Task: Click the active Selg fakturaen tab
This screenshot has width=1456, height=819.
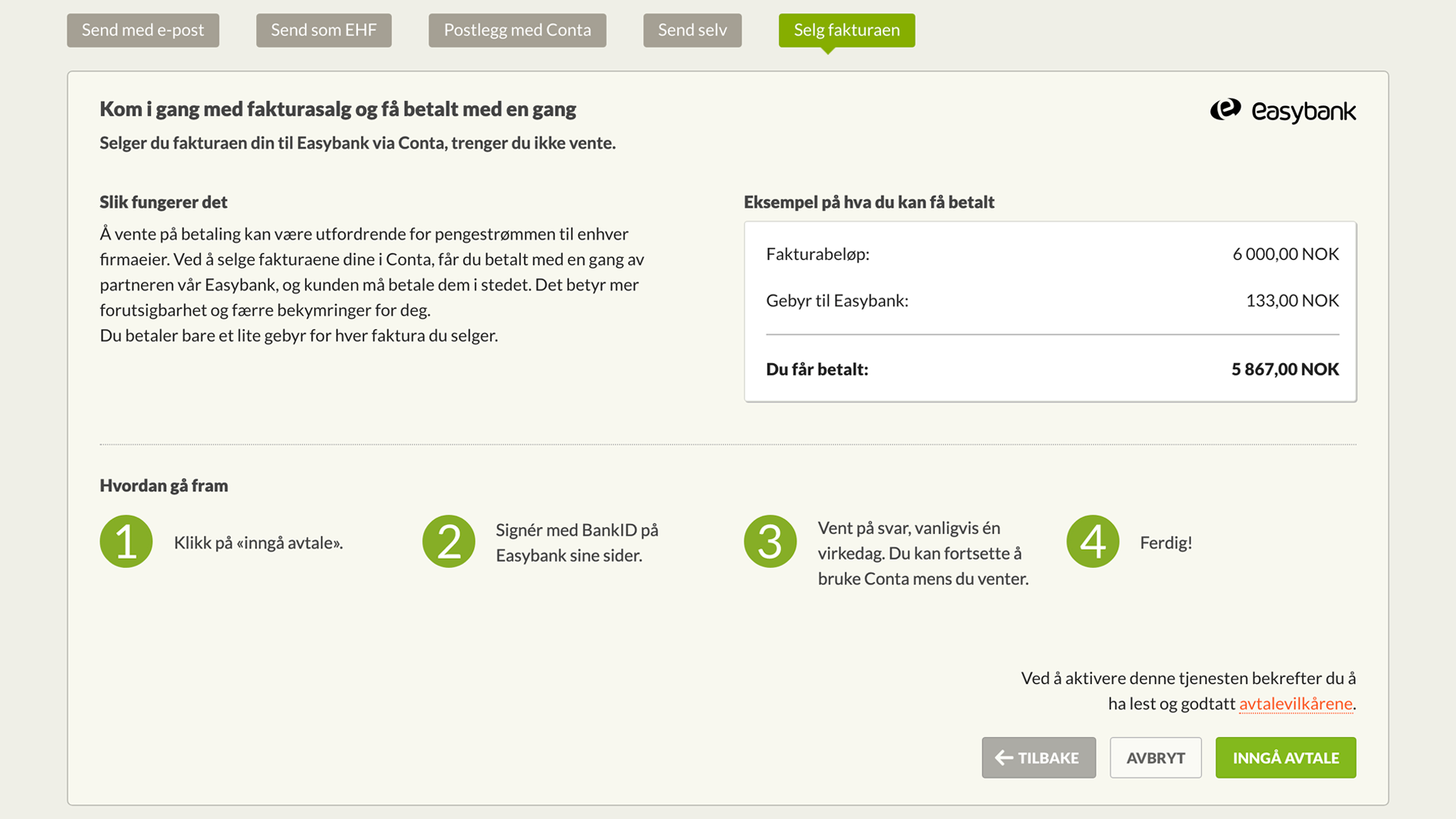Action: click(x=846, y=30)
